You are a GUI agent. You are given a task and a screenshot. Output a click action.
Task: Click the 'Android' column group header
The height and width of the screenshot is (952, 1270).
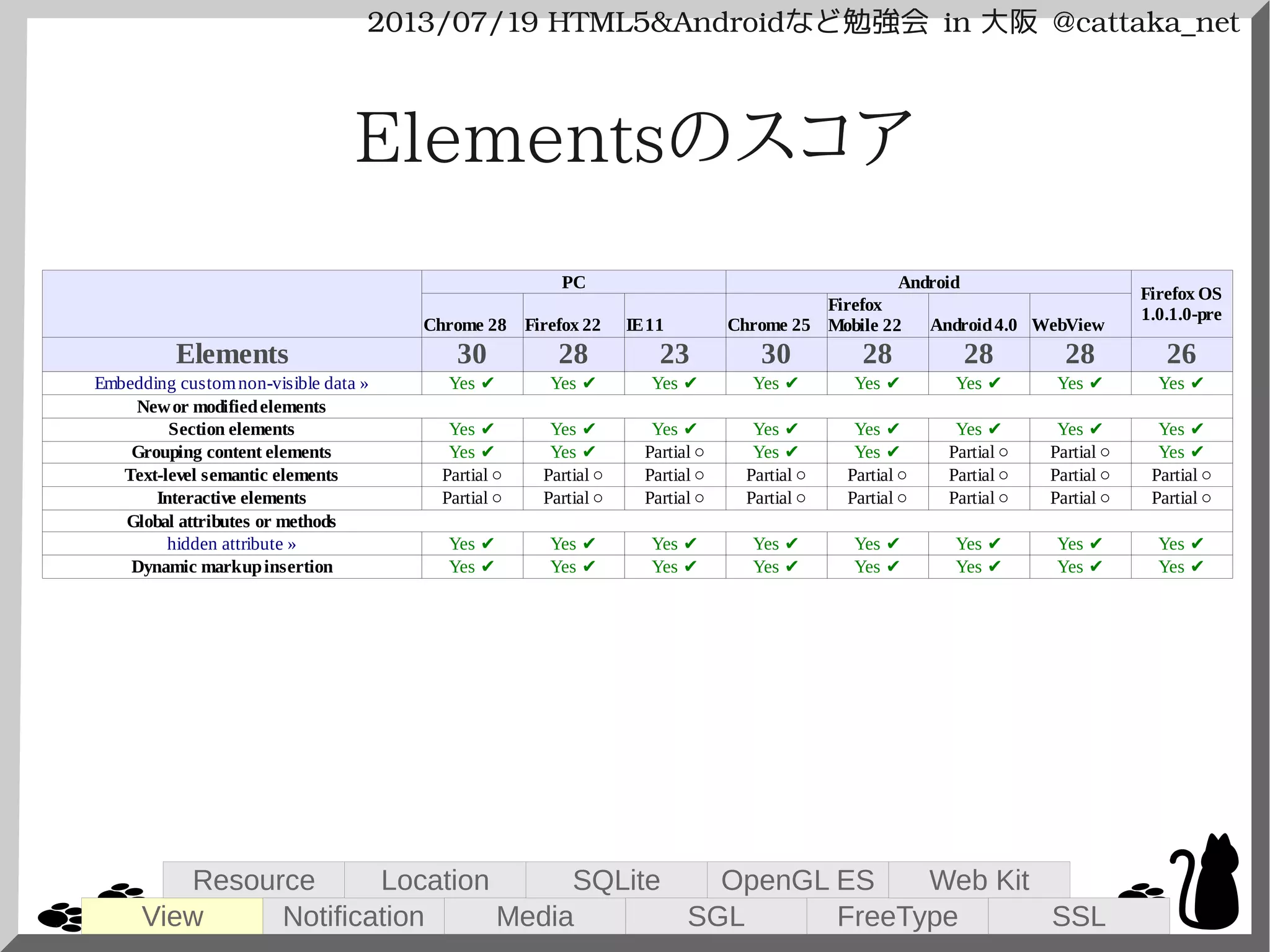928,282
